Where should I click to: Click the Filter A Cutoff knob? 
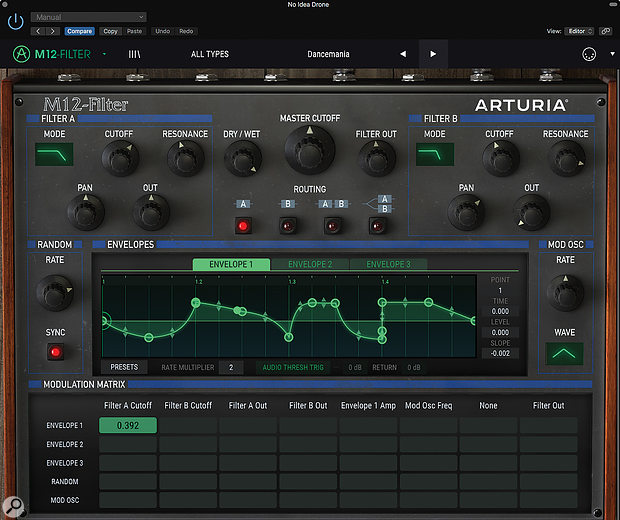(x=120, y=159)
